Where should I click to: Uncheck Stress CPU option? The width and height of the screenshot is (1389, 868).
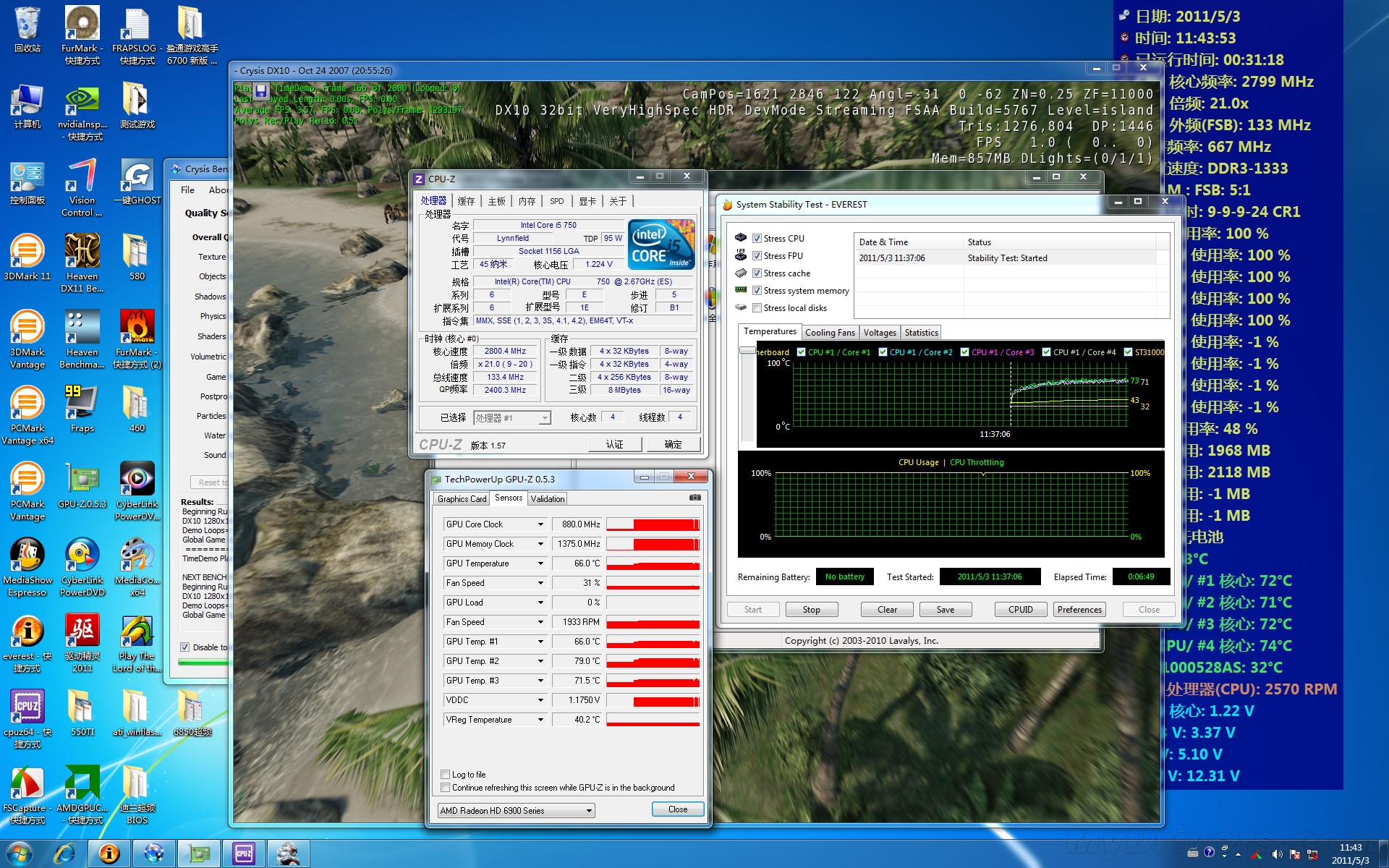point(757,239)
